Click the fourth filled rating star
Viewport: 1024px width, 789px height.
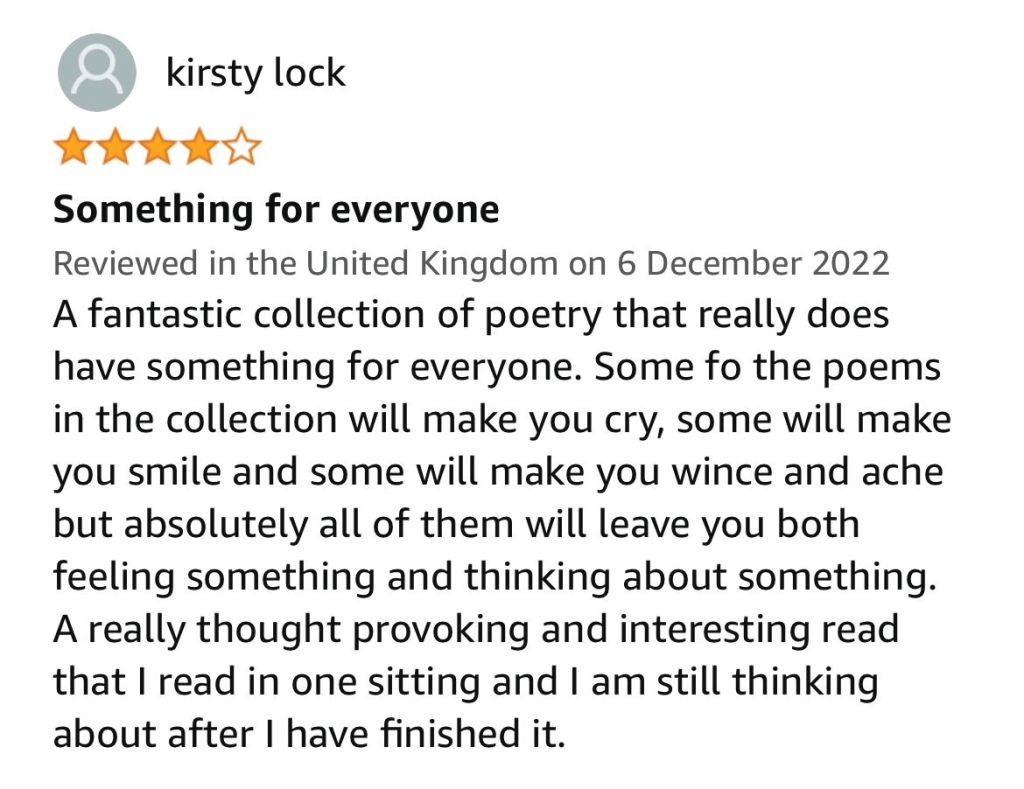pos(199,149)
